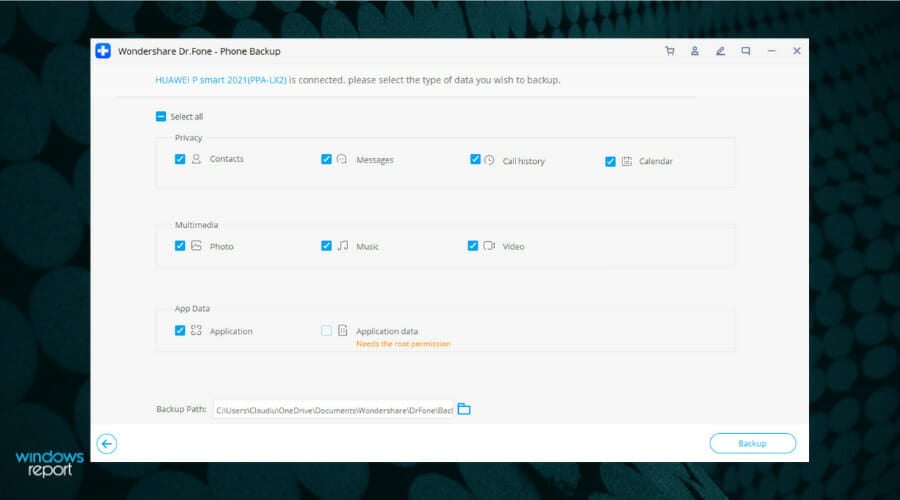Click the Application data label
The image size is (900, 500).
[x=387, y=331]
